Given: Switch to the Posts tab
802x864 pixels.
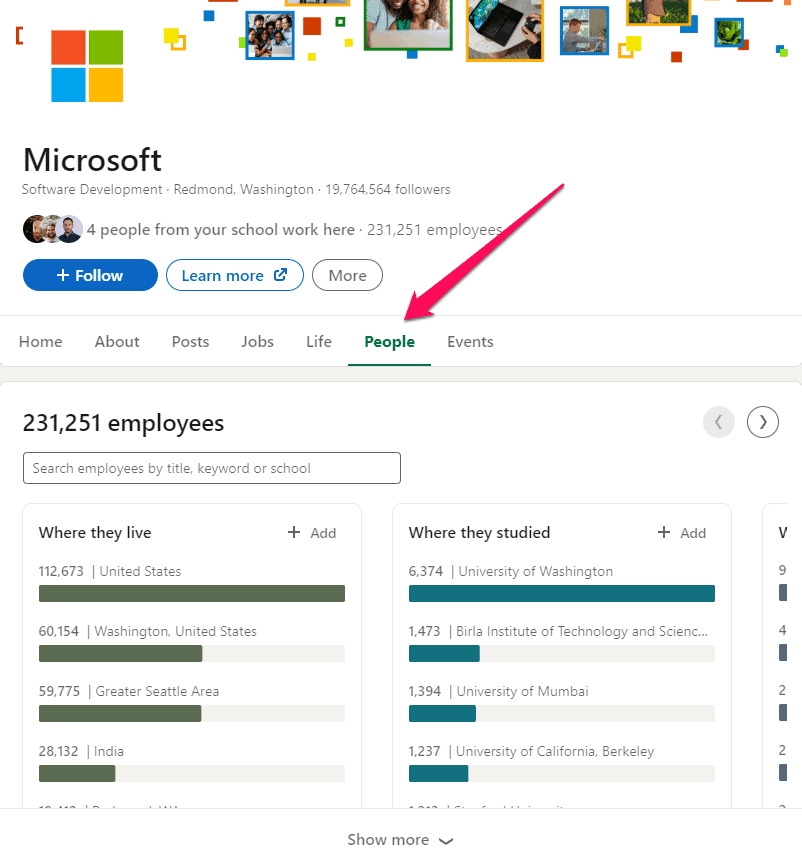Looking at the screenshot, I should pos(190,342).
